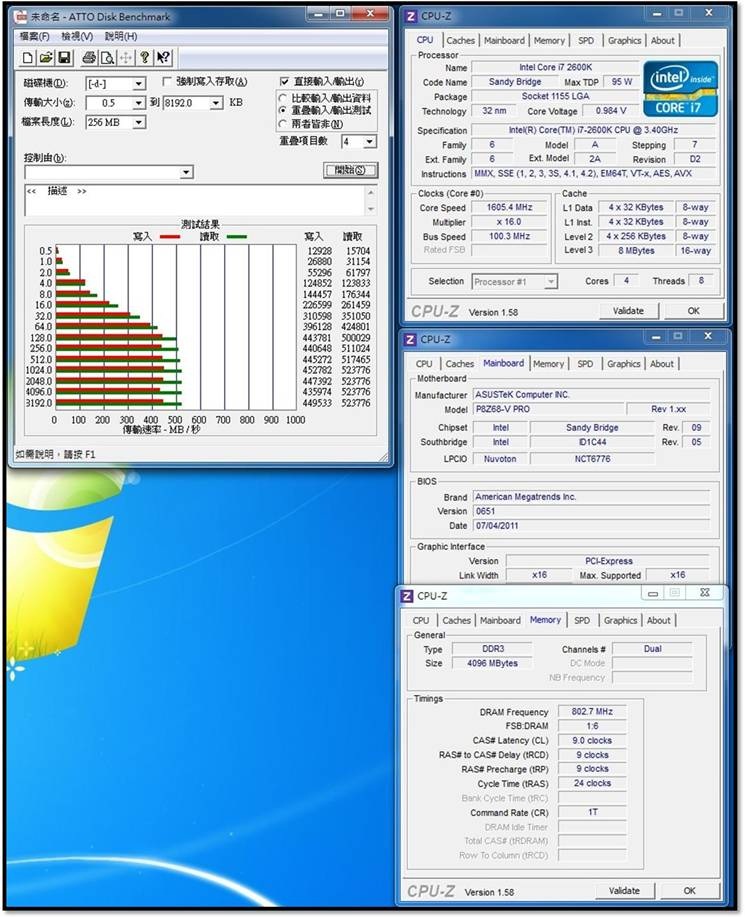Switch to CPU tab in Mainboard CPU-Z window

tap(424, 364)
